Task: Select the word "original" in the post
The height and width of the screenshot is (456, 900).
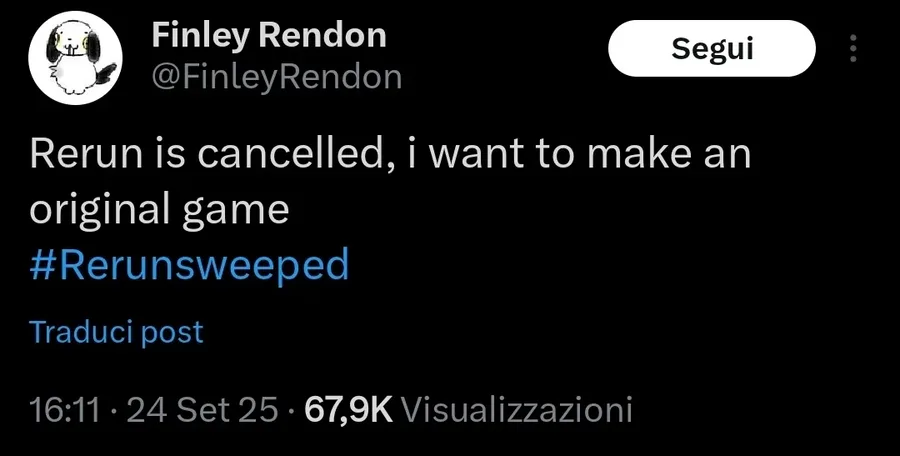Action: click(x=100, y=212)
